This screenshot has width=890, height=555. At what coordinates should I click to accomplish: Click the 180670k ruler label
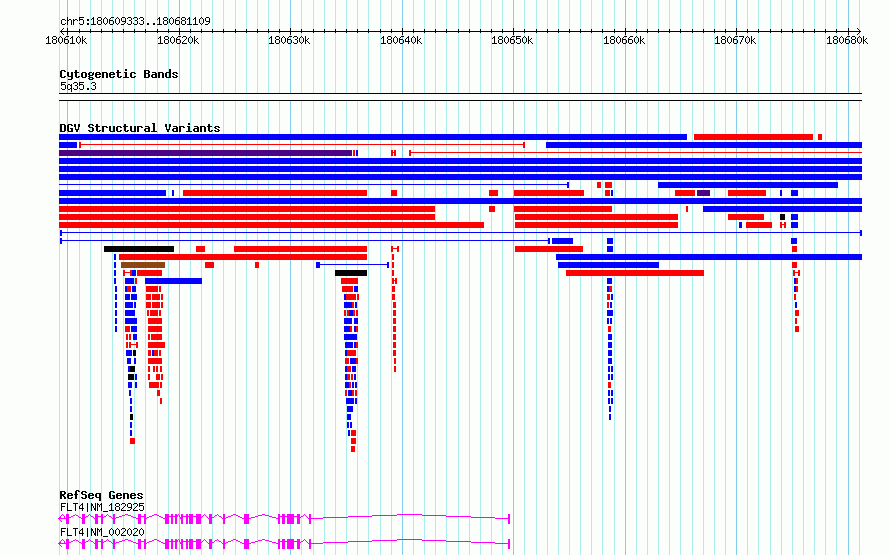[736, 40]
